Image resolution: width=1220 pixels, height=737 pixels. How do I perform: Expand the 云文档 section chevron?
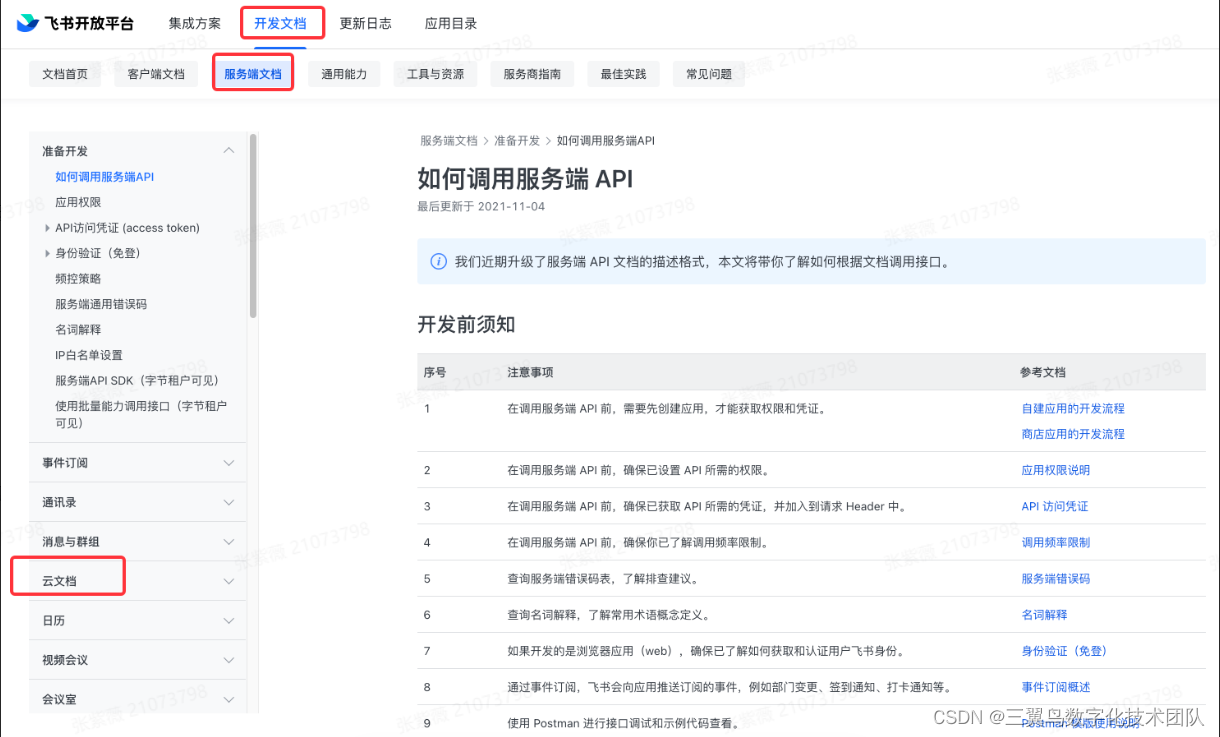(x=229, y=581)
